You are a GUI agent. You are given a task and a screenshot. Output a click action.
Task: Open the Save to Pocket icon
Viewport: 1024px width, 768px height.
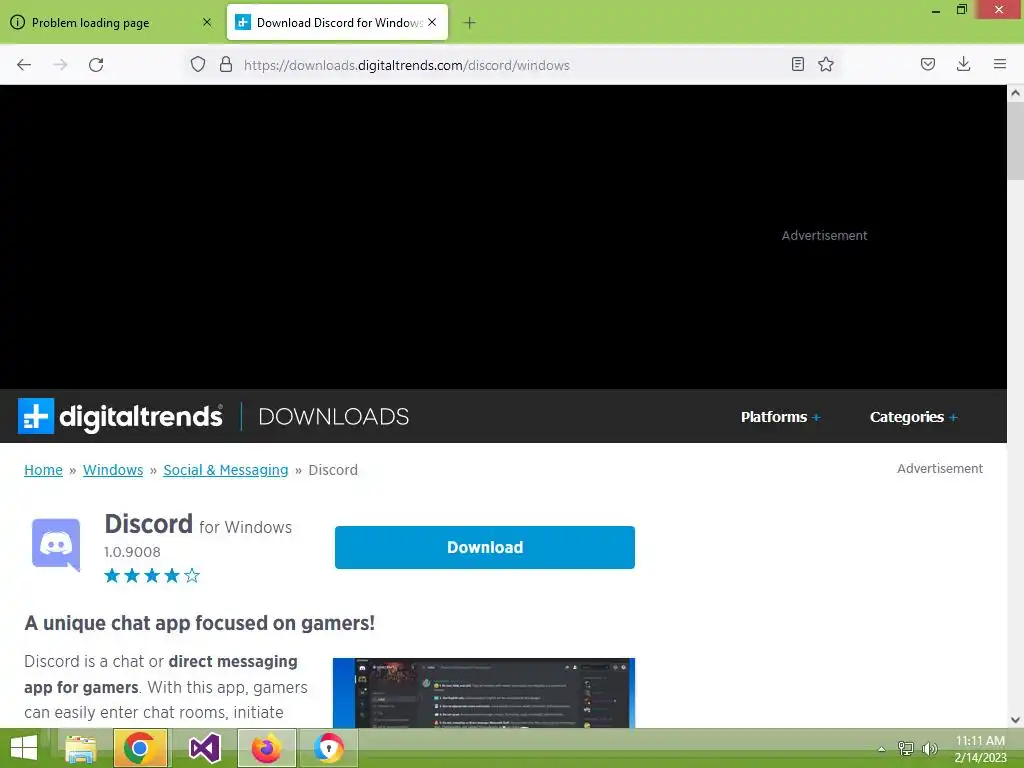point(928,64)
